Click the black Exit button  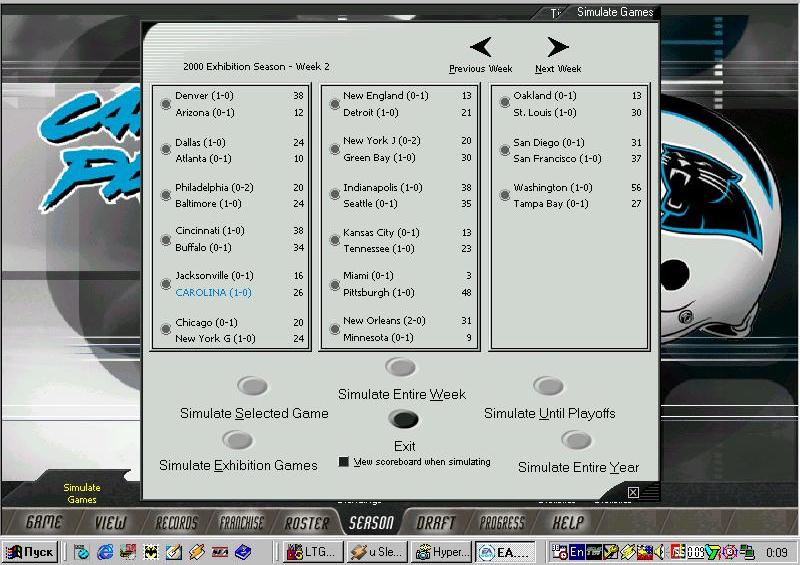[403, 420]
